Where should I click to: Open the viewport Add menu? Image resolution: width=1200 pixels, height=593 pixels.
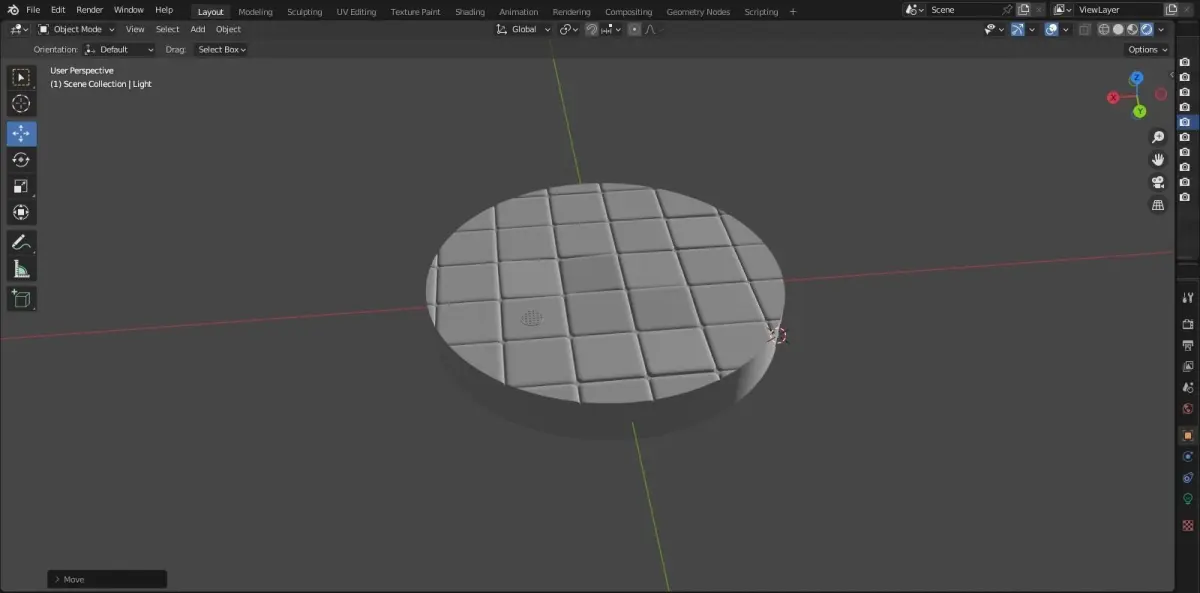pos(198,29)
